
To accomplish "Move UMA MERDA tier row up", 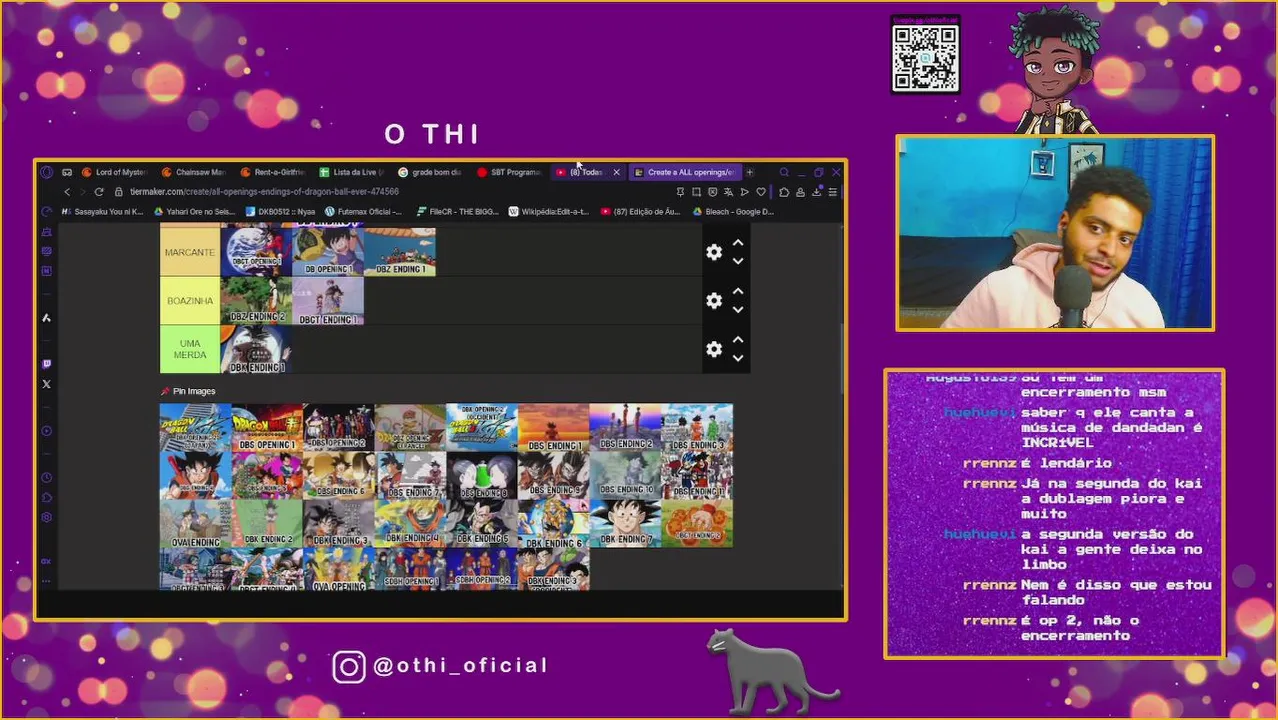I will (738, 340).
